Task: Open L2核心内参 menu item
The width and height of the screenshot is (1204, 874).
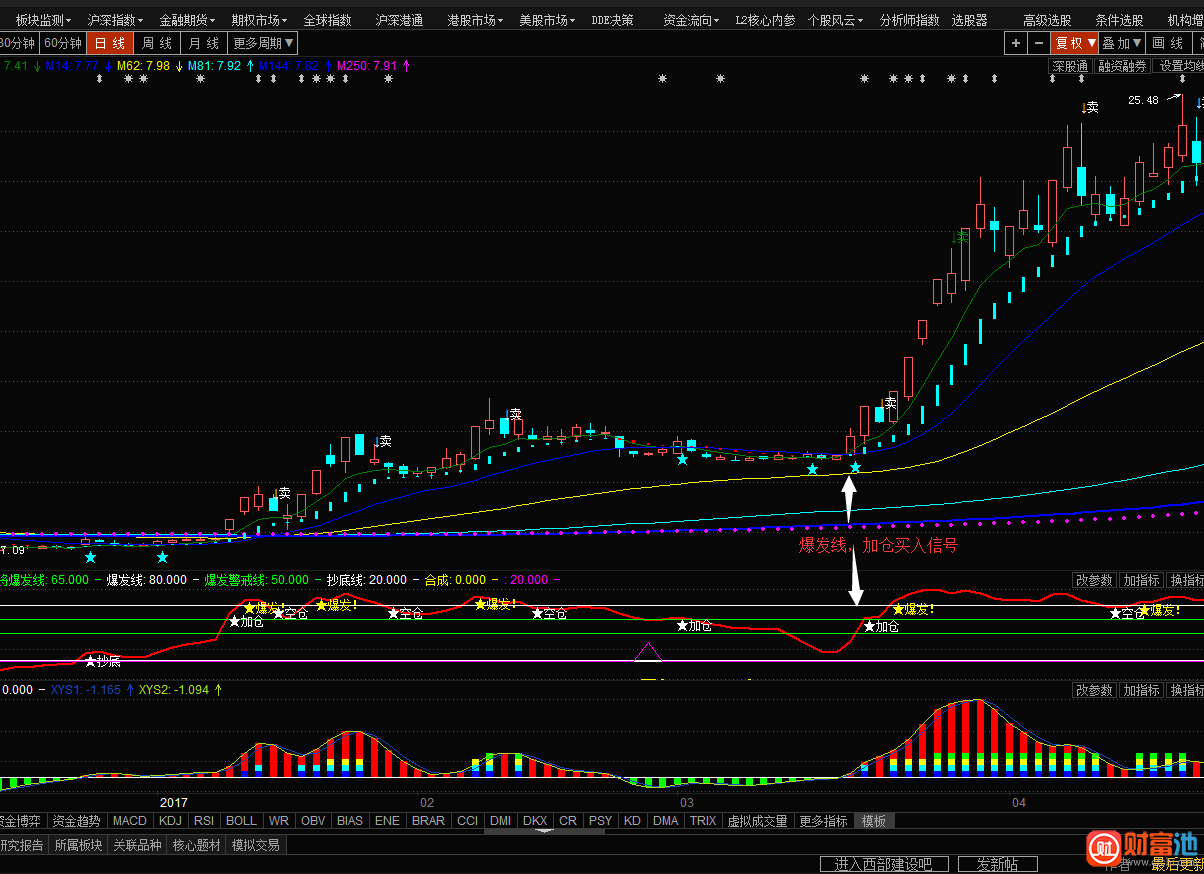Action: (x=765, y=20)
